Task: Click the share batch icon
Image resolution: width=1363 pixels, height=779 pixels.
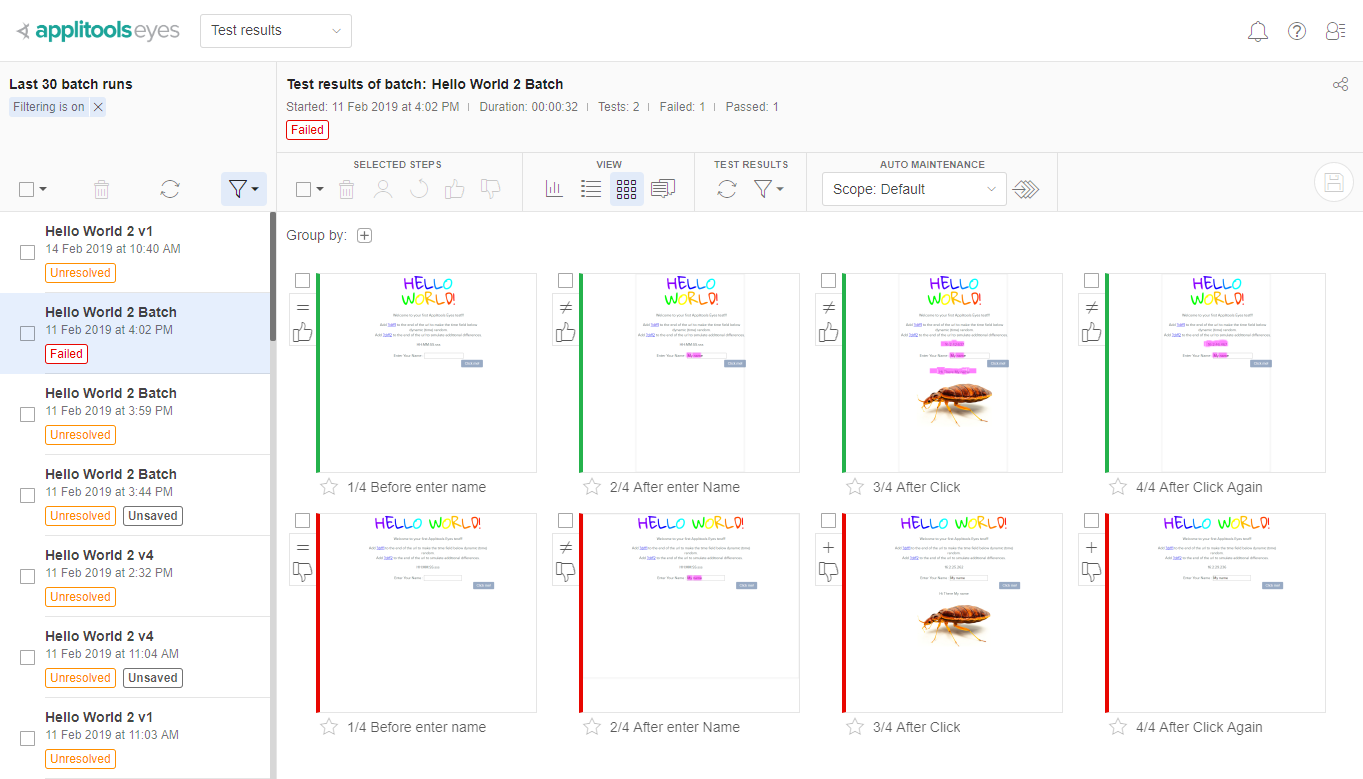Action: click(x=1340, y=85)
